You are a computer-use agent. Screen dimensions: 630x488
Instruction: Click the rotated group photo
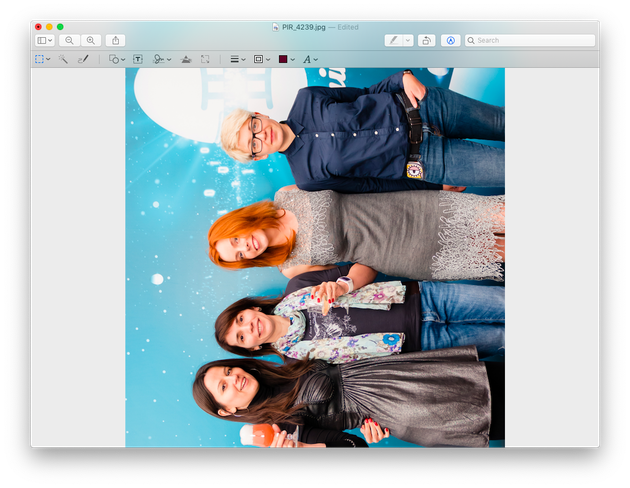tap(315, 257)
